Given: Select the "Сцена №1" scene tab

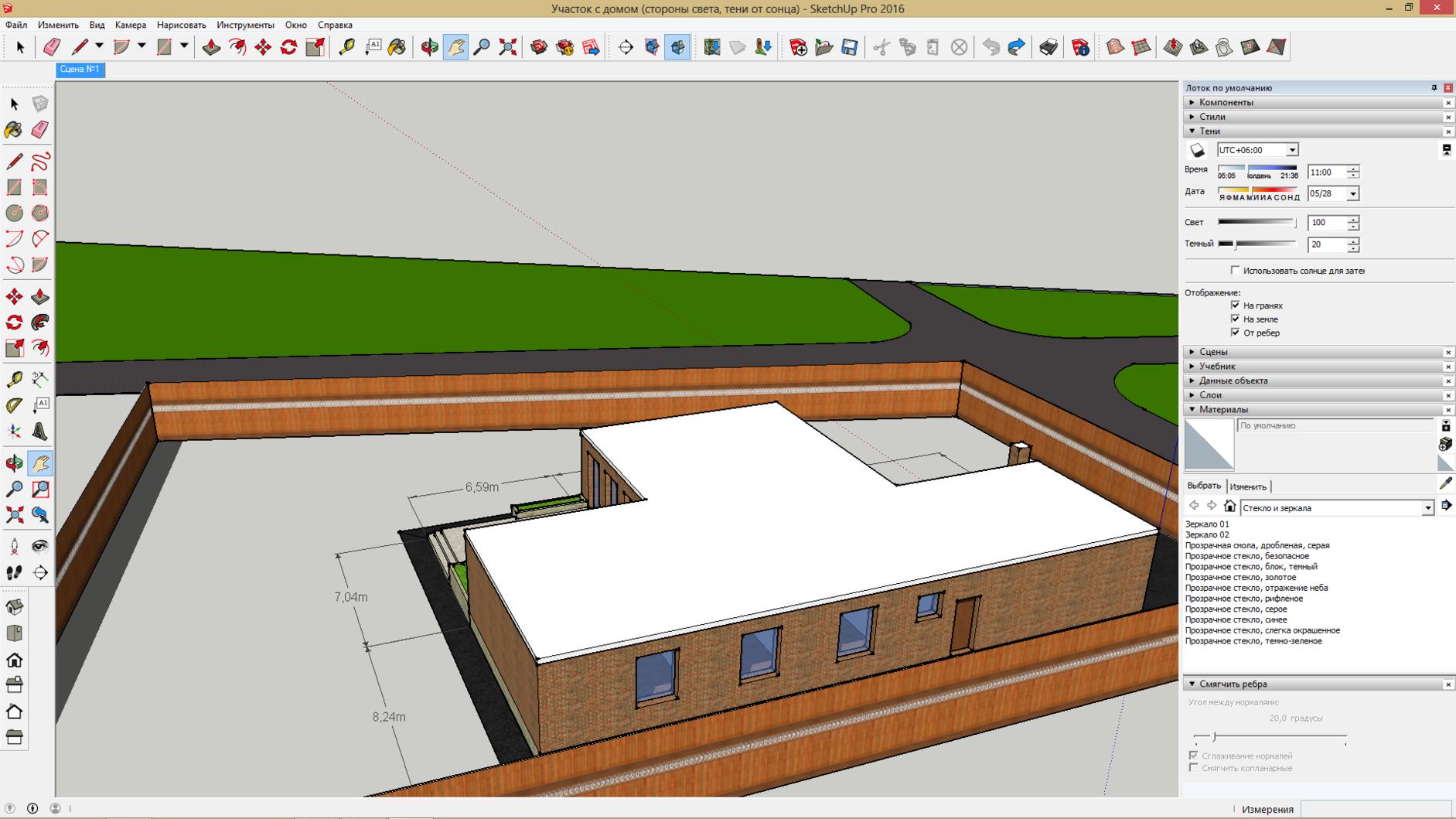Looking at the screenshot, I should (x=80, y=70).
